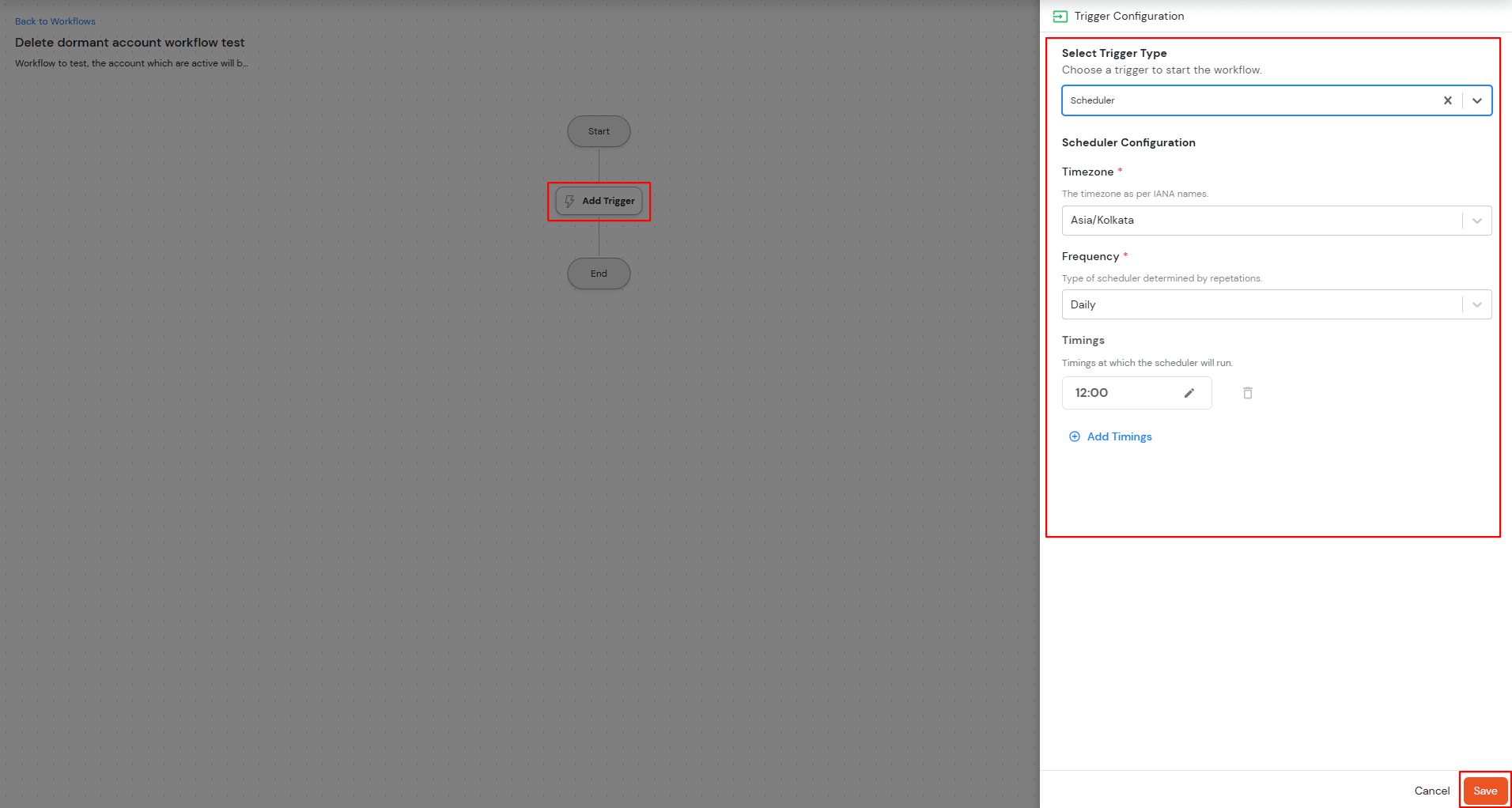Navigate Back to Workflows

(55, 21)
